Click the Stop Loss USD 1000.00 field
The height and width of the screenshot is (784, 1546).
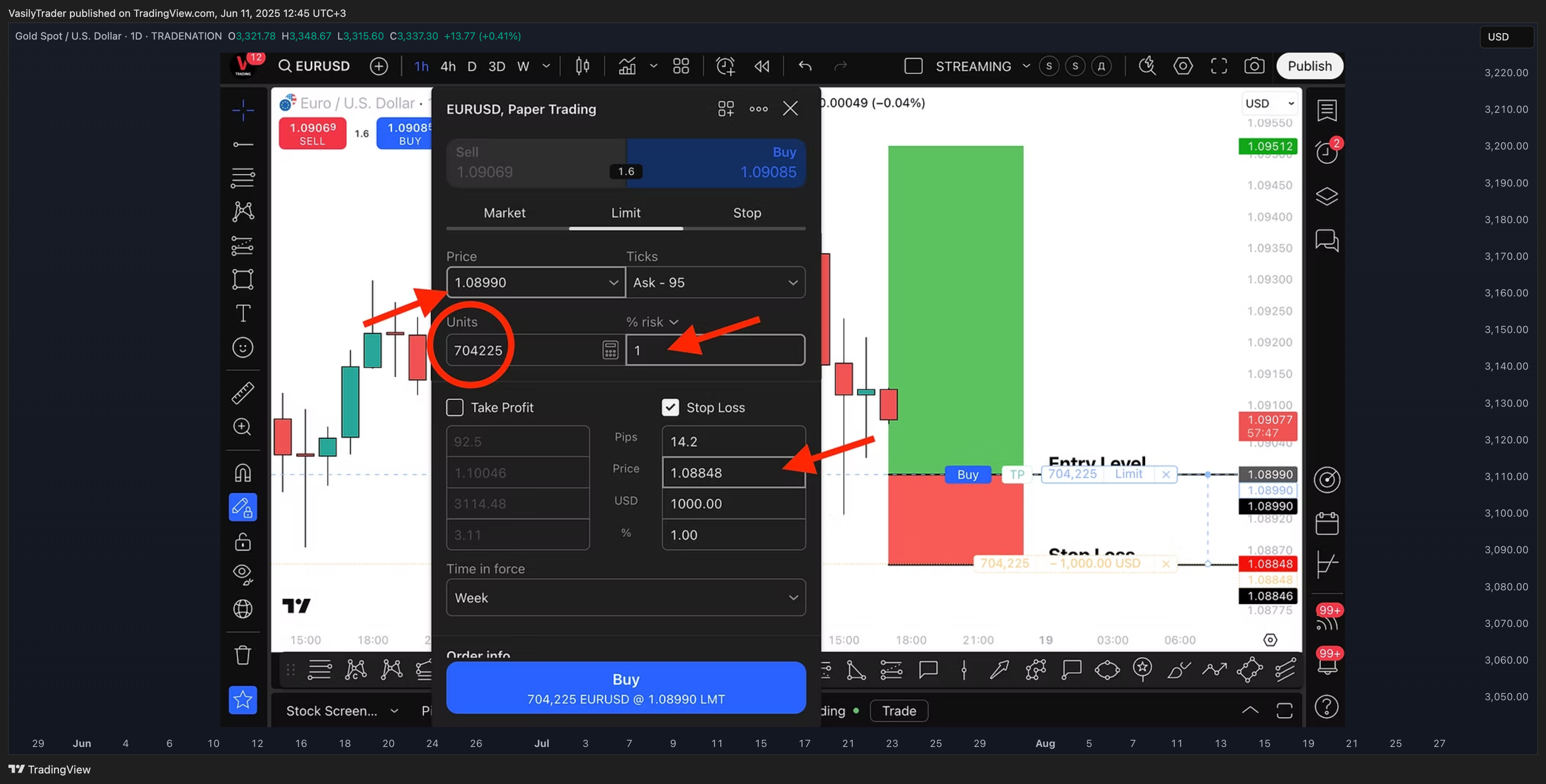point(733,504)
